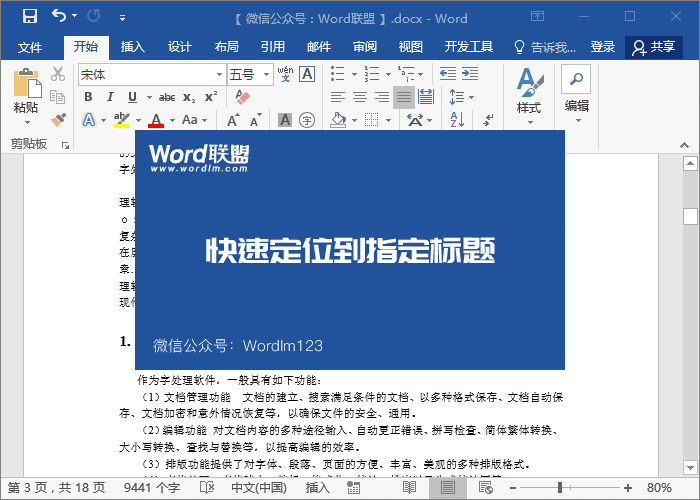
Task: Switch to the 设计 tab
Action: coord(179,46)
